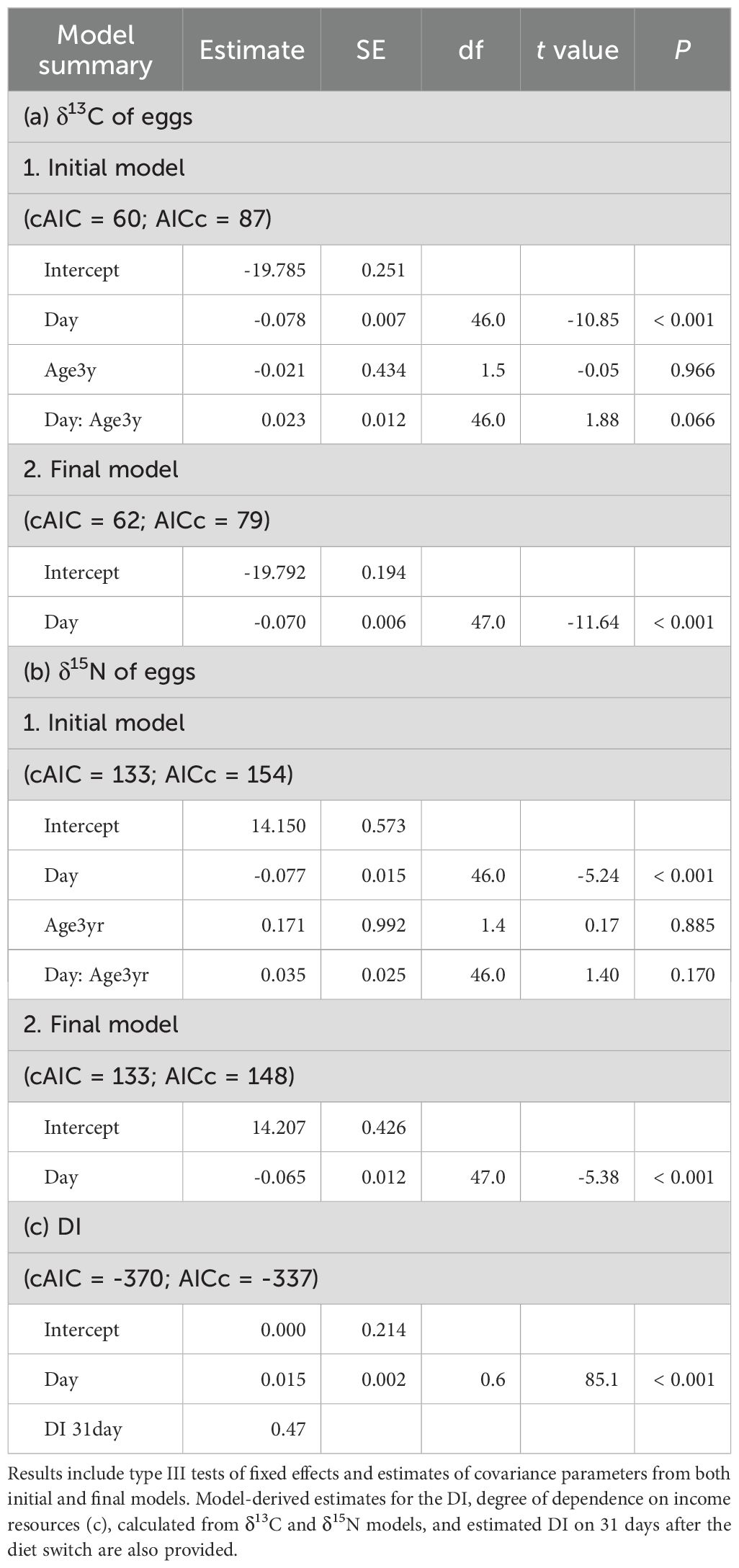Click the δ13C of eggs section row
Image resolution: width=739 pixels, height=1568 pixels.
(369, 117)
